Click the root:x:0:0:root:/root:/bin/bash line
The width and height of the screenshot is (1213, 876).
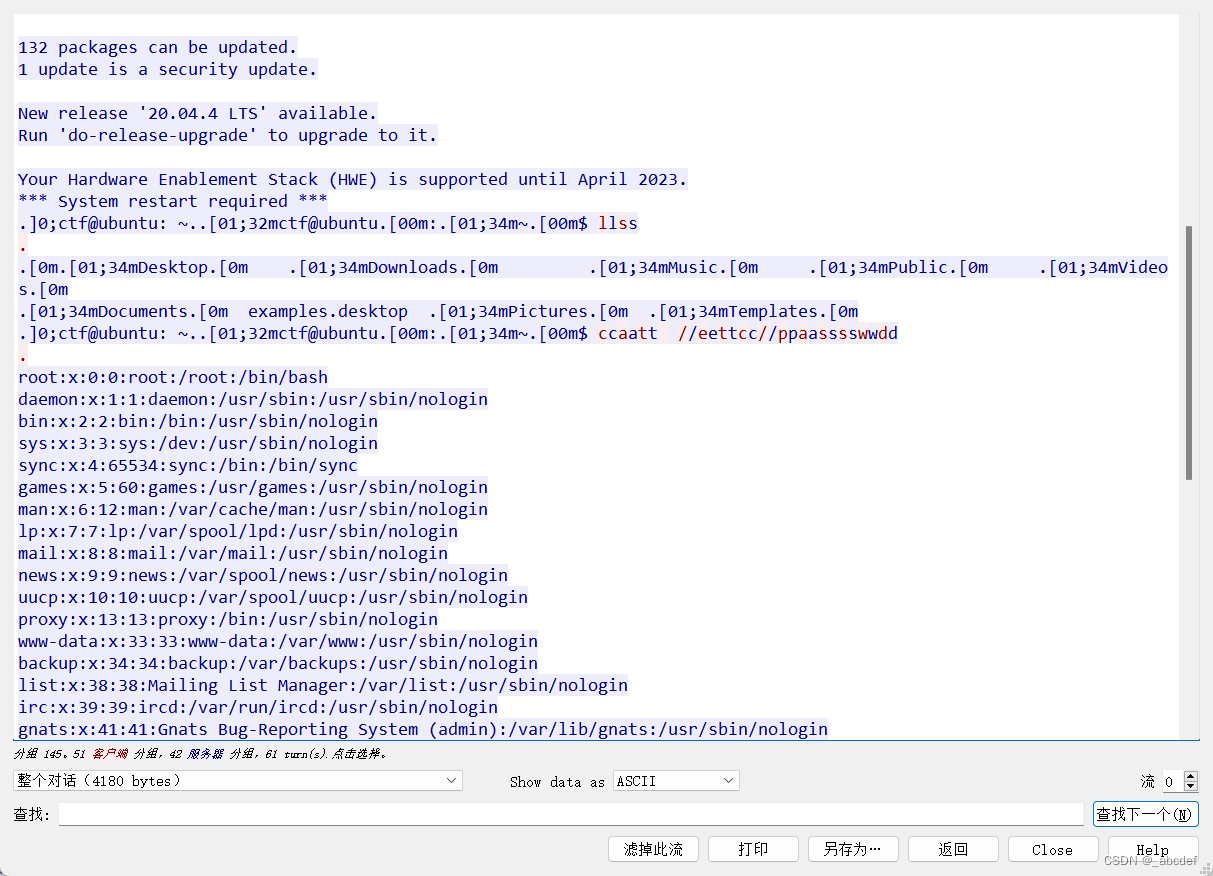click(173, 377)
